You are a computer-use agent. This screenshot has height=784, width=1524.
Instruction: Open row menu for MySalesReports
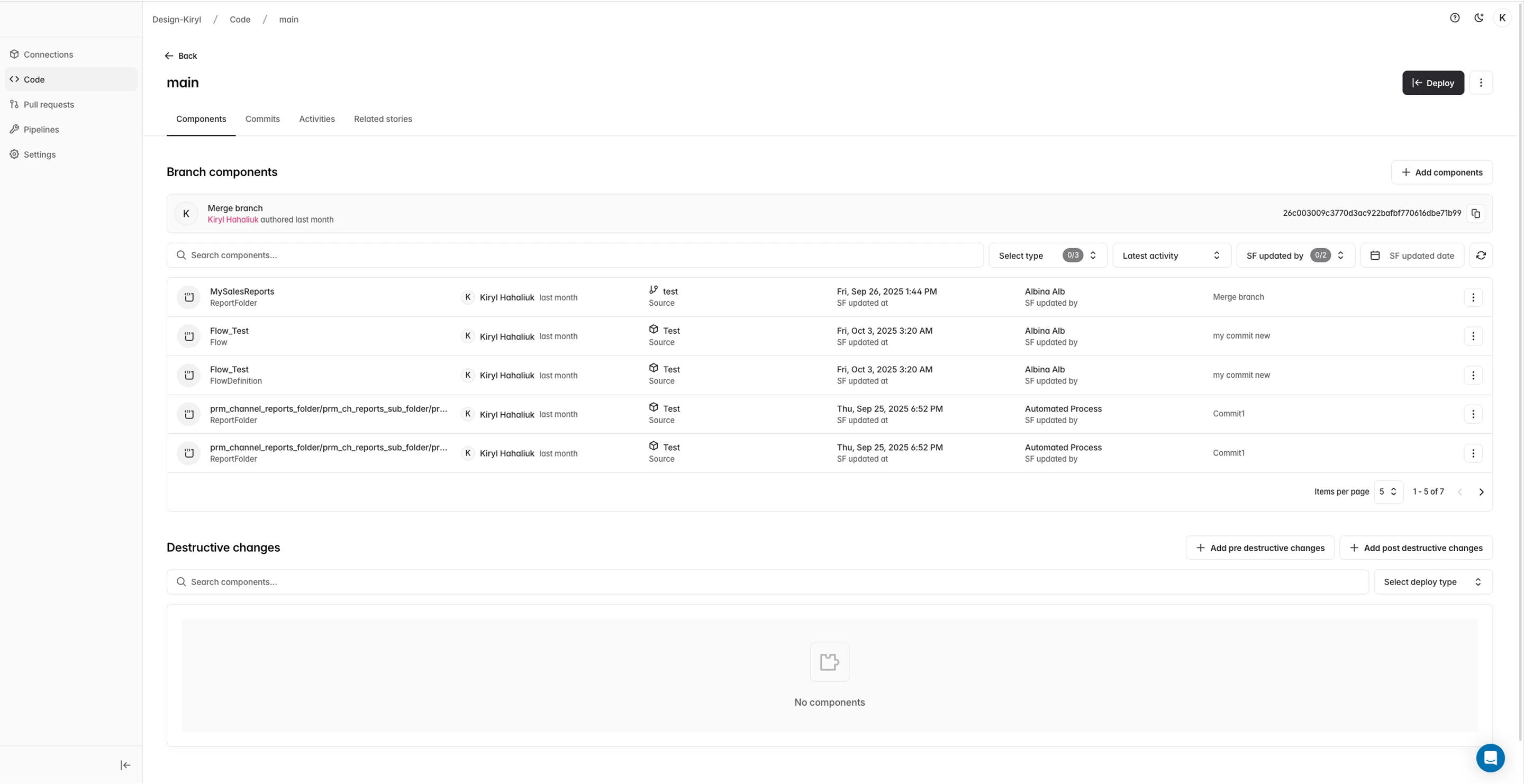pyautogui.click(x=1473, y=297)
